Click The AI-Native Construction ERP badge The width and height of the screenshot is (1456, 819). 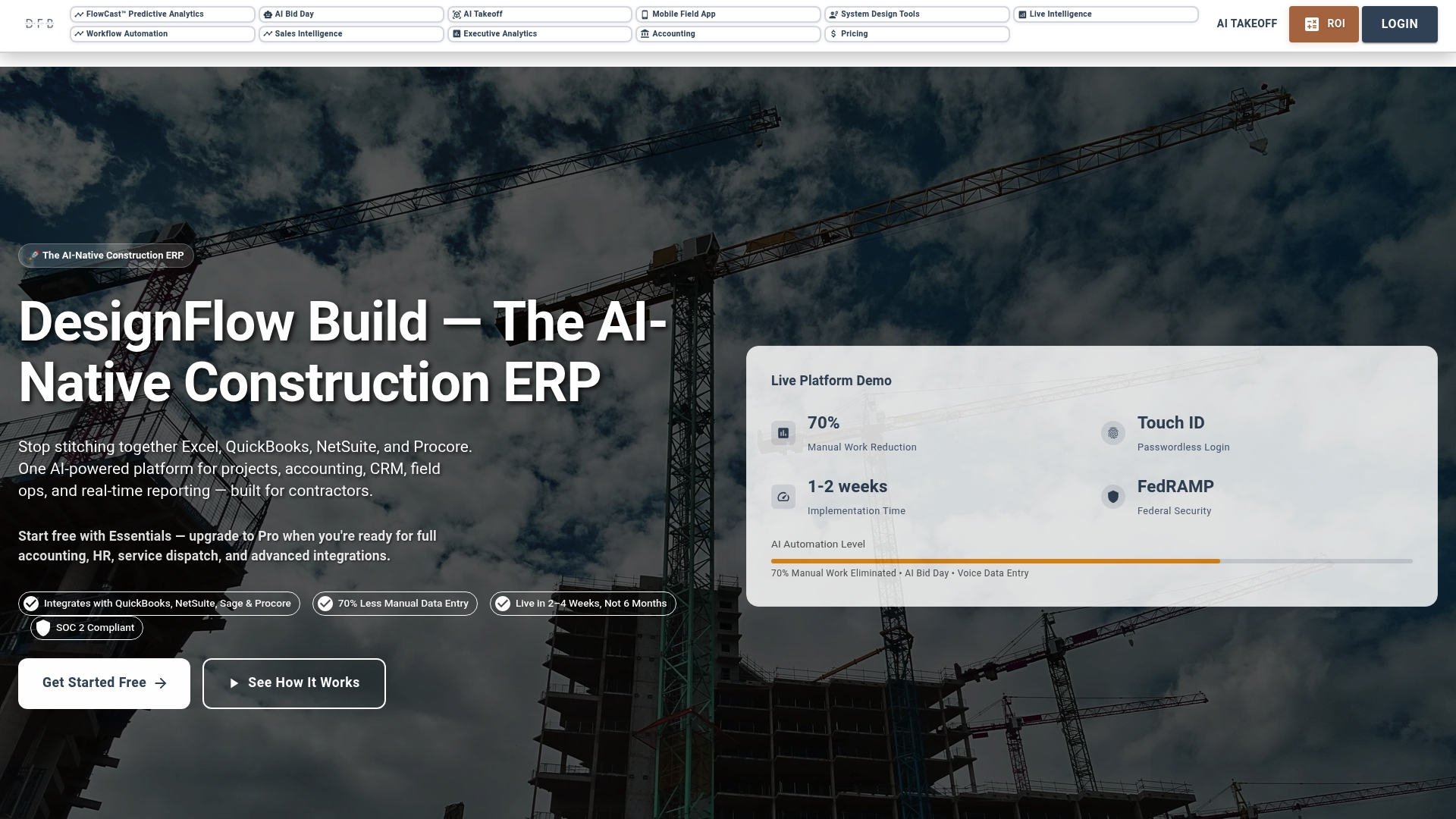pos(106,256)
